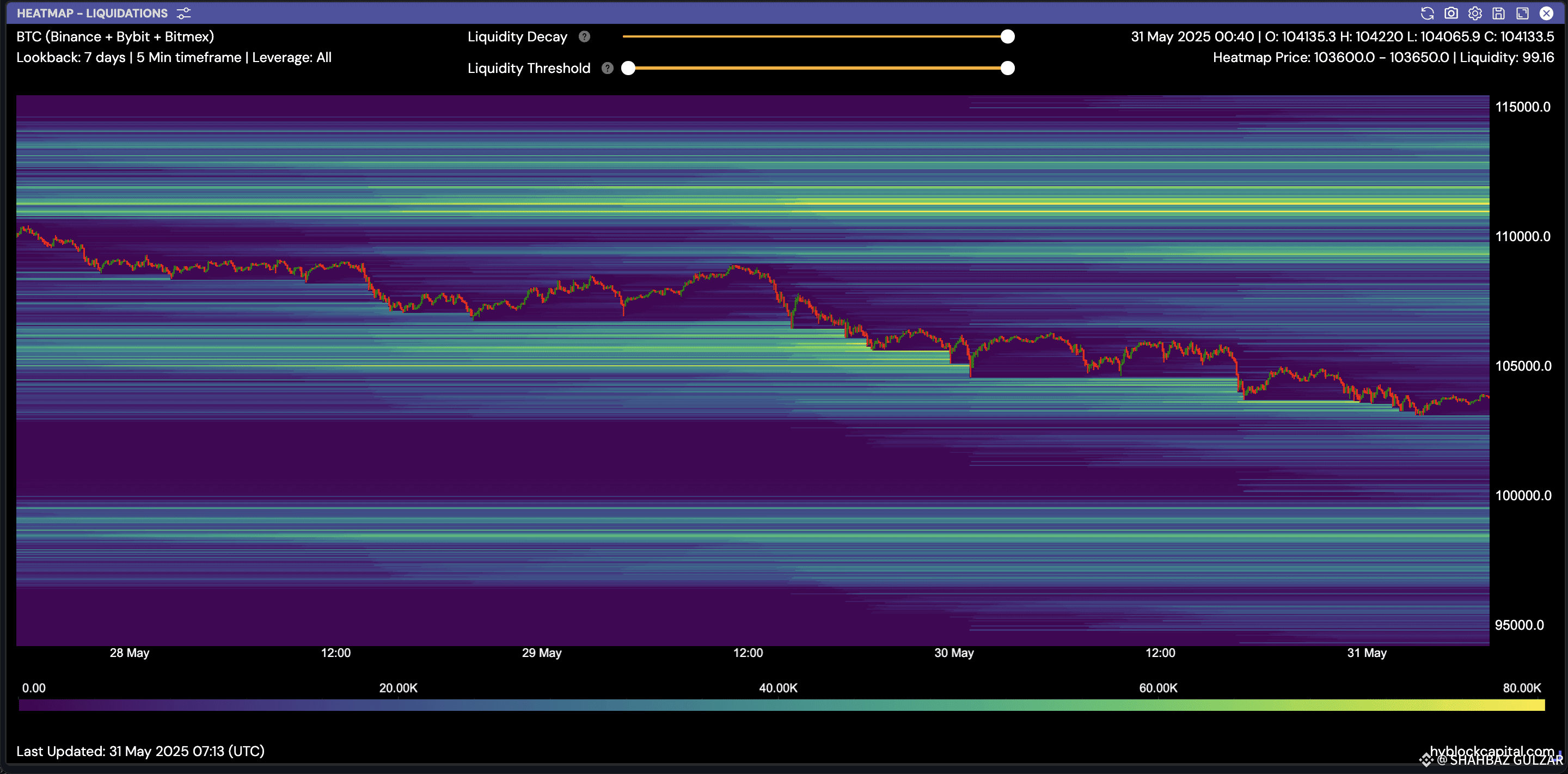Screen dimensions: 1568x774
Task: Expand the heatmap panel to fullscreen
Action: pos(1522,14)
